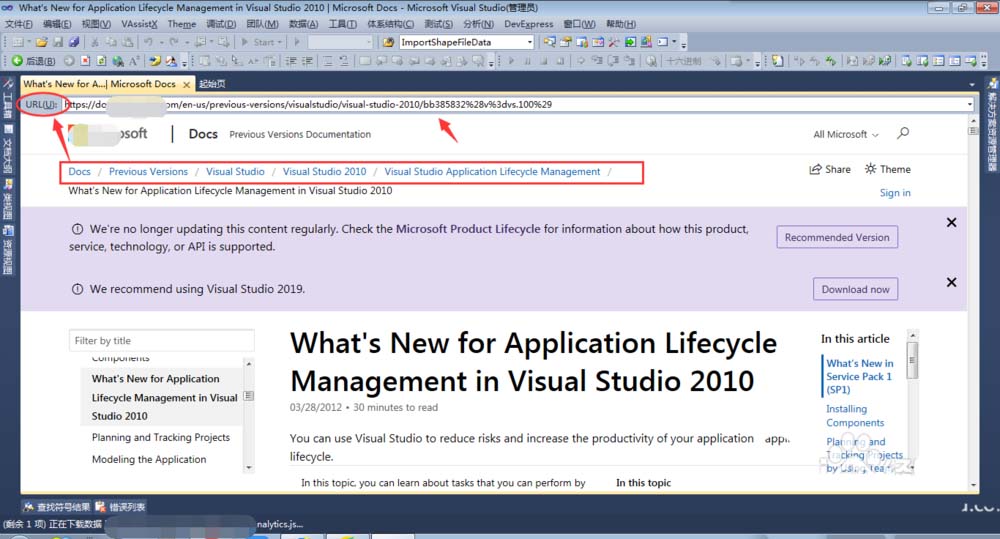
Task: Open the URL address bar dropdown arrow
Action: 969,104
